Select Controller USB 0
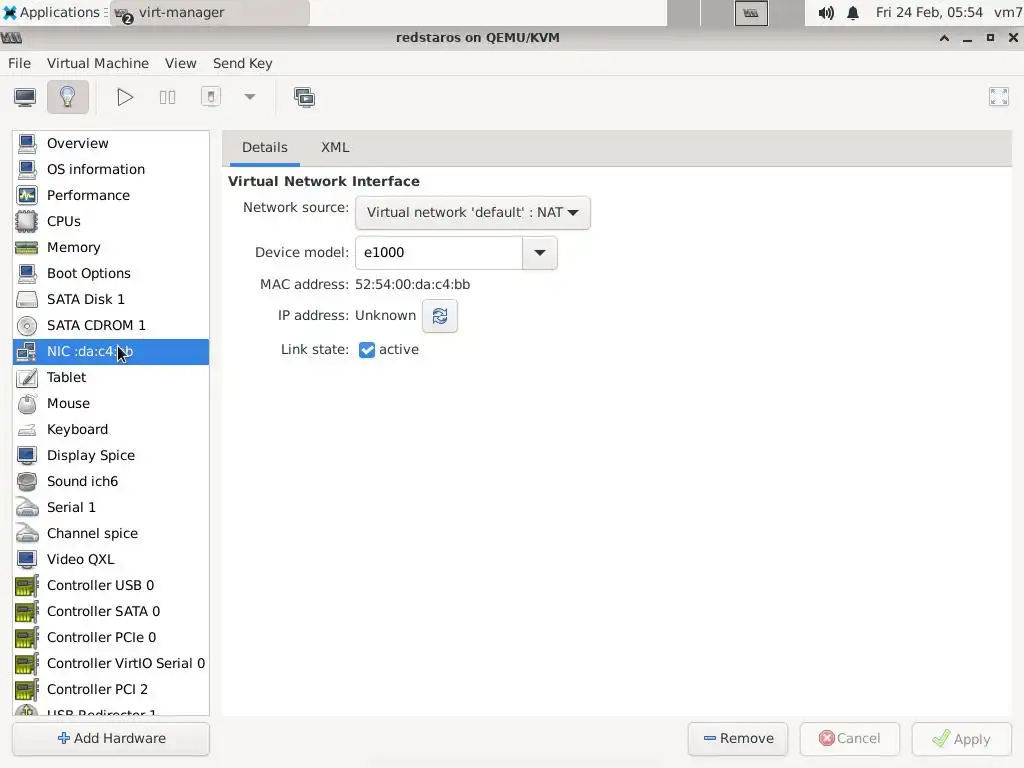This screenshot has width=1024, height=768. [111, 585]
